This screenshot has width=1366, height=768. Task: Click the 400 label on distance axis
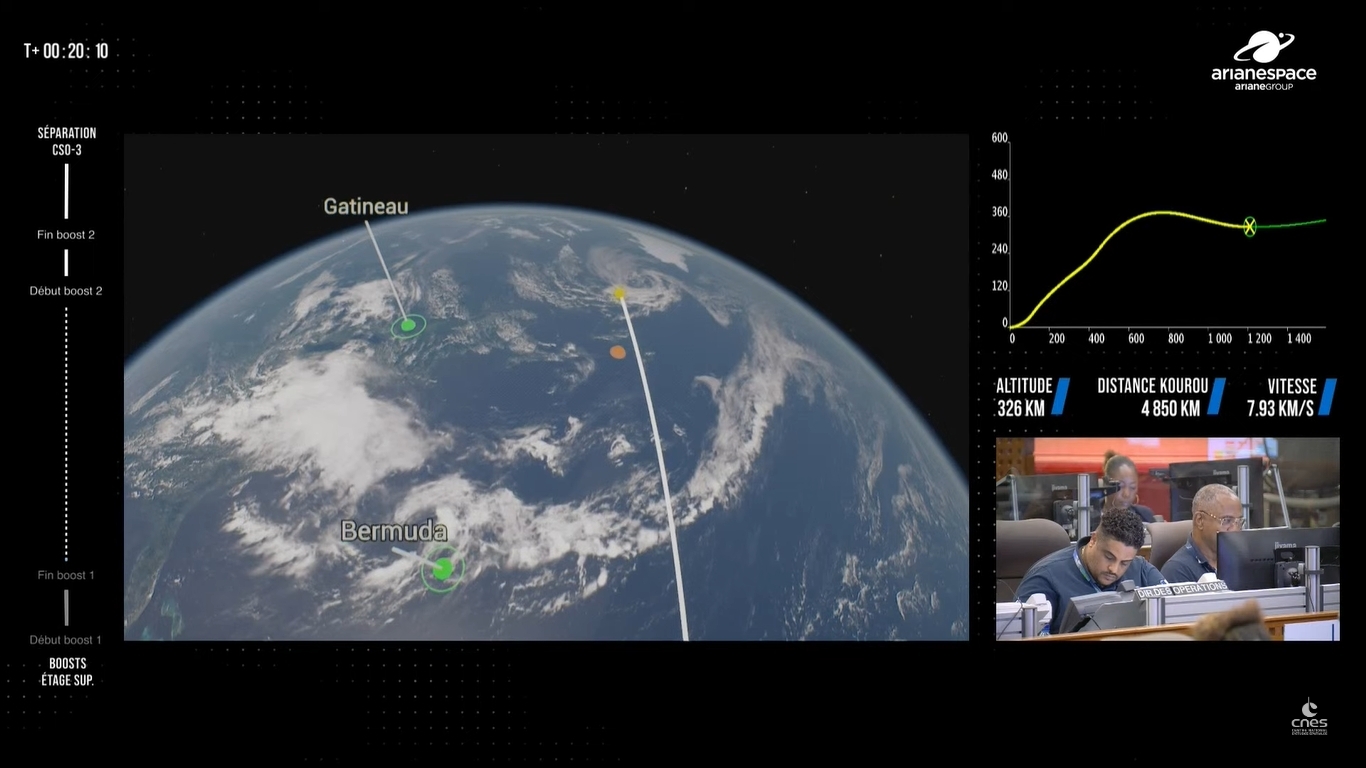pyautogui.click(x=1096, y=339)
